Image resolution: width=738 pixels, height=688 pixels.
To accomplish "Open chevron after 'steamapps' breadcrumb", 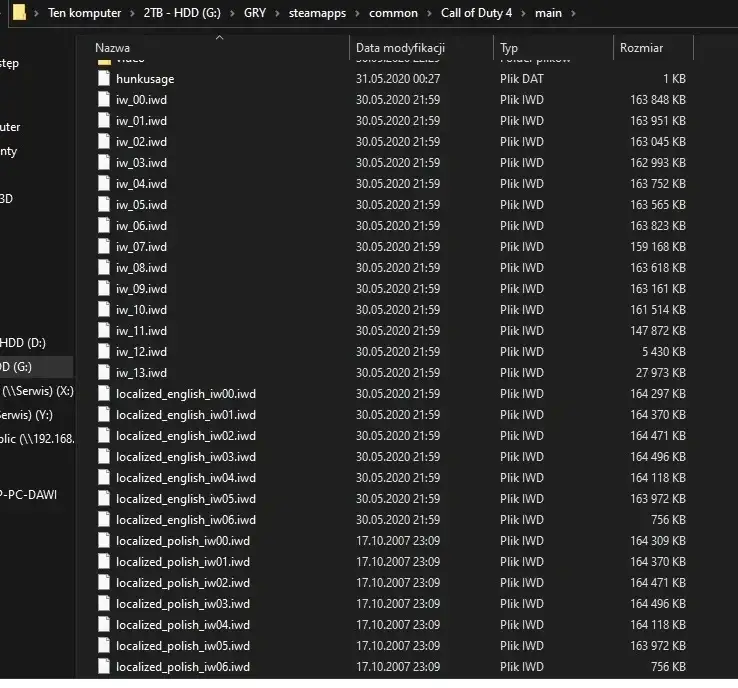I will 357,13.
